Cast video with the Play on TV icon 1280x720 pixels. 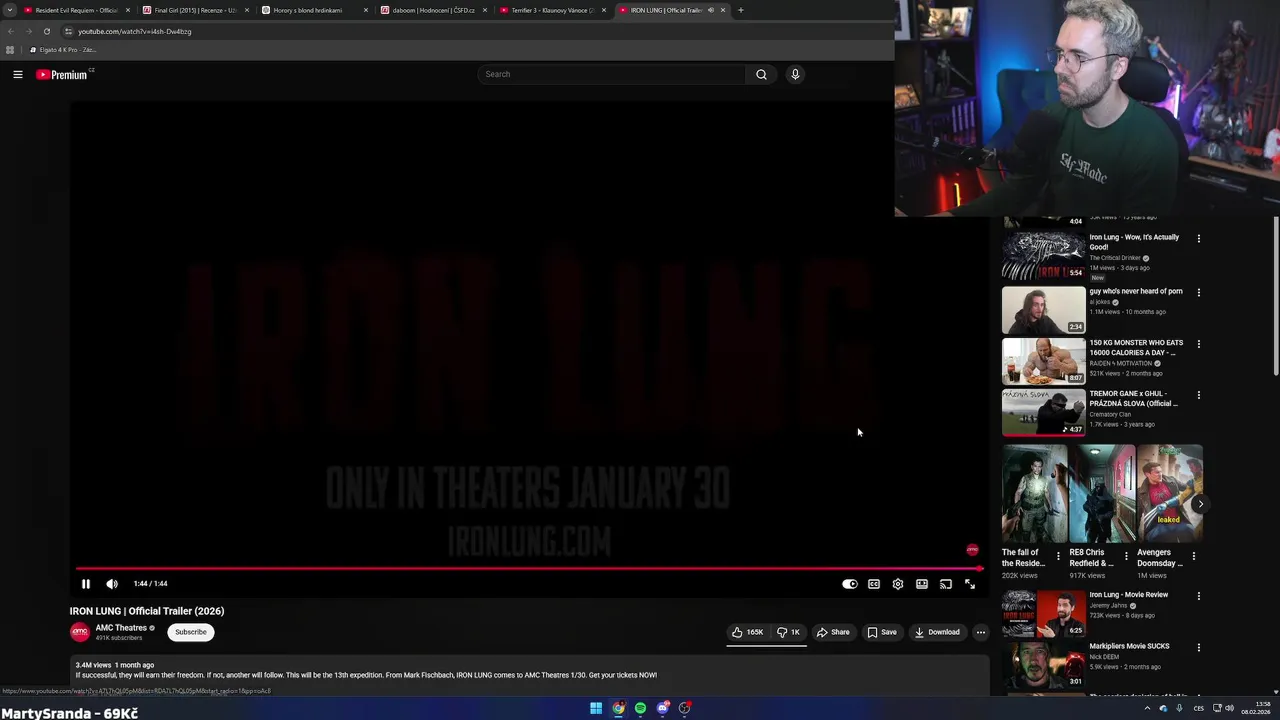tap(946, 584)
